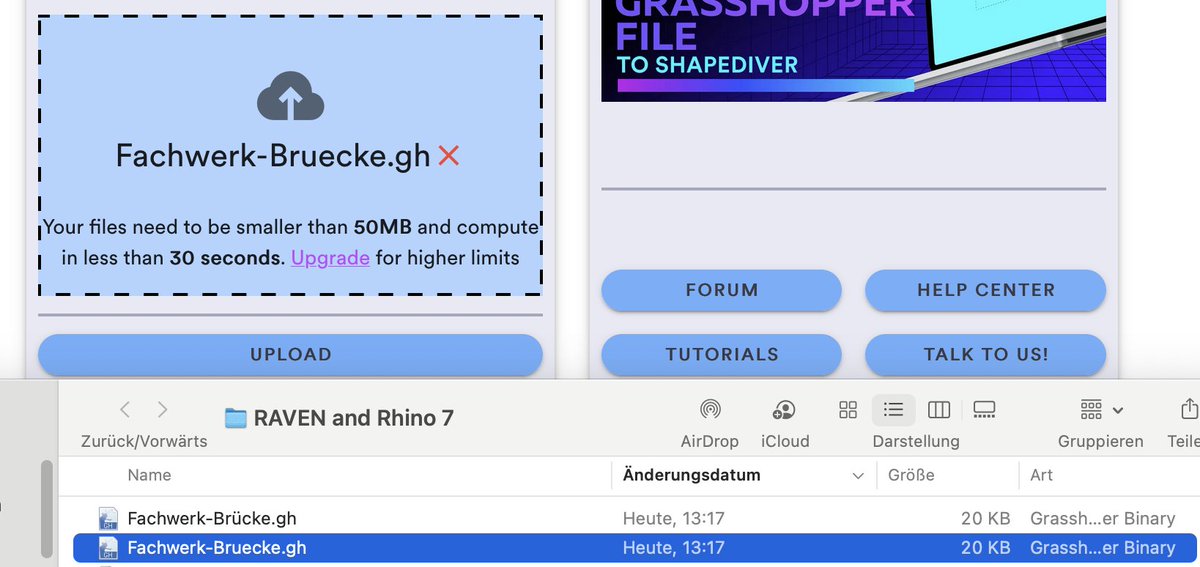Click the UPLOAD button
Screen dimensions: 1200x567
tap(290, 354)
